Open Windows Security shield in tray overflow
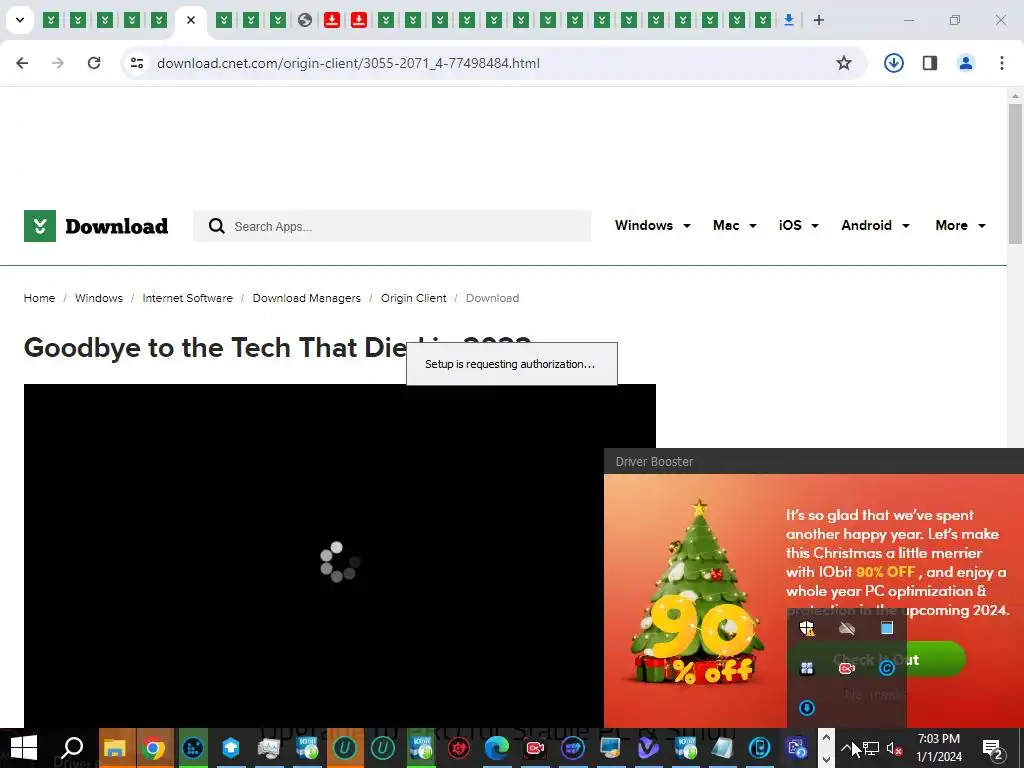The width and height of the screenshot is (1024, 768). click(807, 628)
